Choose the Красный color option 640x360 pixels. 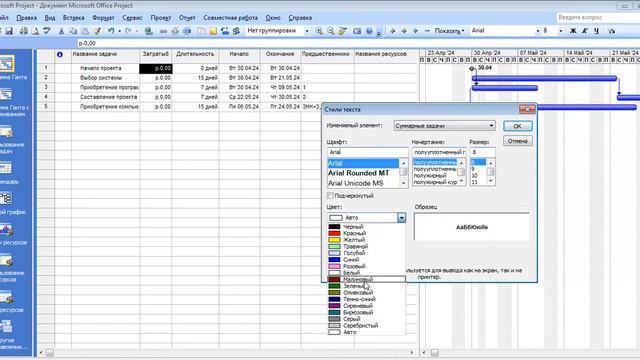point(367,233)
